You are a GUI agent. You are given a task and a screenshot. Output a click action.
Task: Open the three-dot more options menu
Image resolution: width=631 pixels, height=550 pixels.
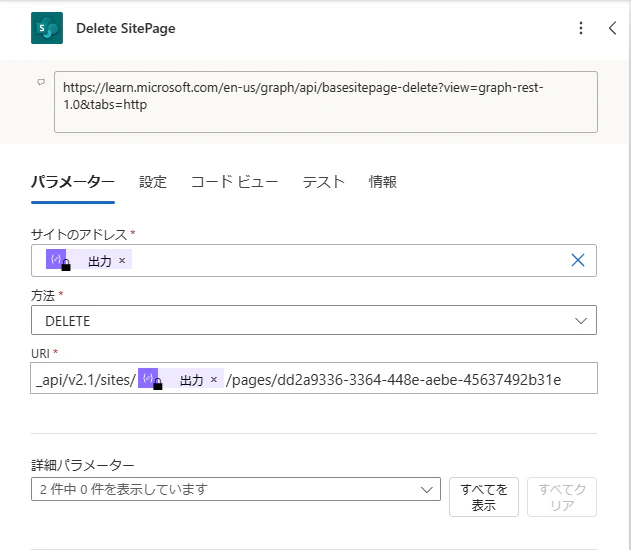click(581, 28)
